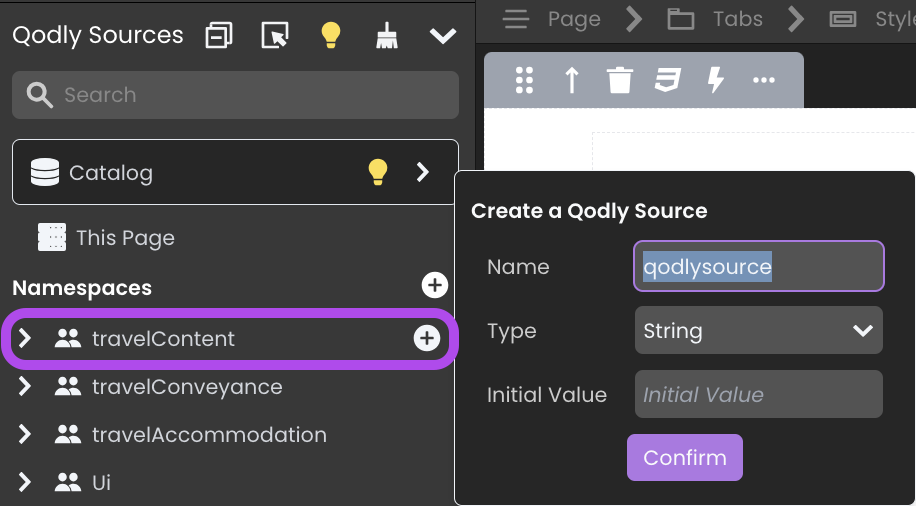Add a source to travelContent namespace
The width and height of the screenshot is (916, 506).
[427, 338]
